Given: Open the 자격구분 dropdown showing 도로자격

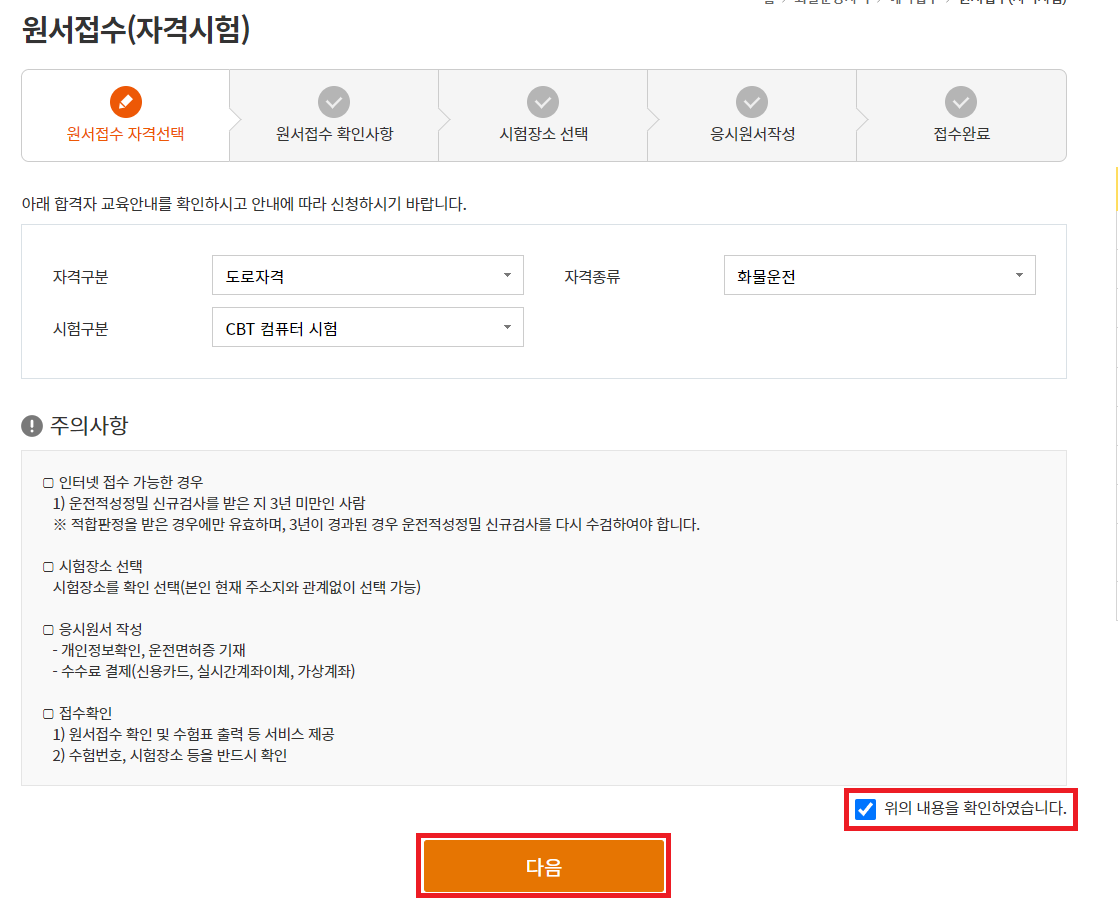Looking at the screenshot, I should coord(367,275).
